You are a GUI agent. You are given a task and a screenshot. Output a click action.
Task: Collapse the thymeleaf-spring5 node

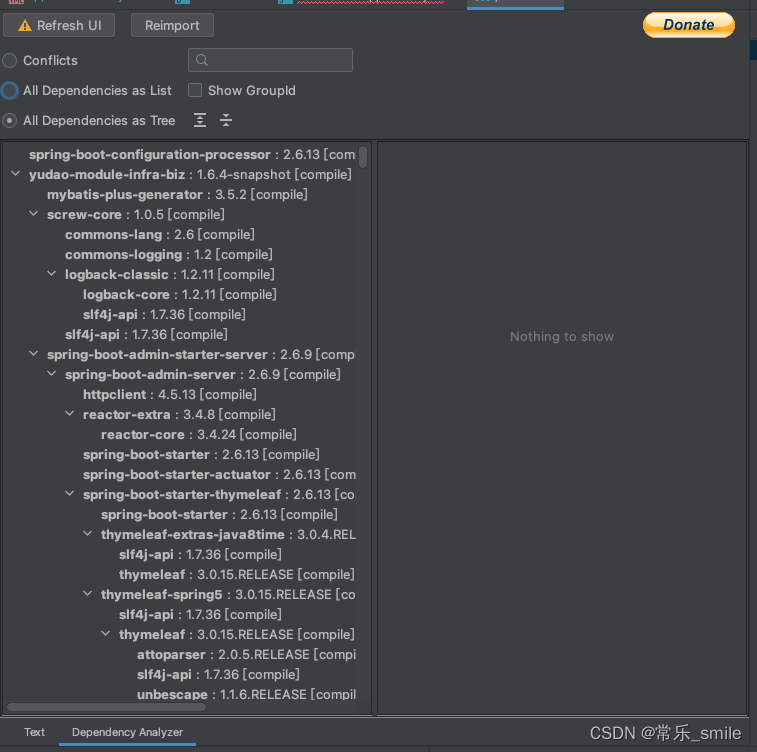[87, 593]
